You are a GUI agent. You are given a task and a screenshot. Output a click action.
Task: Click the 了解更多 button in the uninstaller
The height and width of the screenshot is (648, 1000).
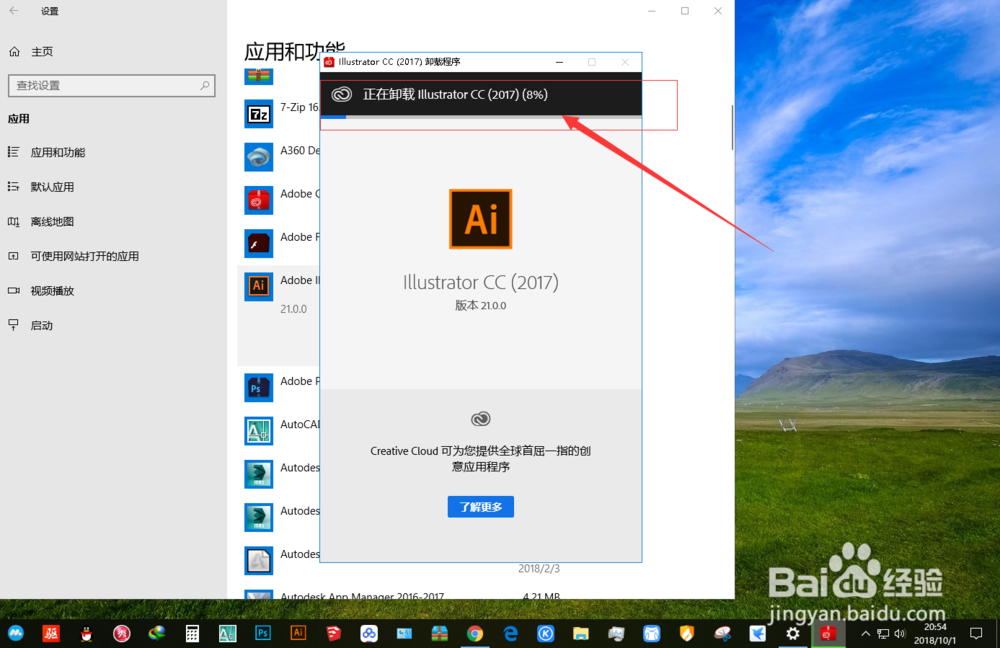pyautogui.click(x=480, y=506)
